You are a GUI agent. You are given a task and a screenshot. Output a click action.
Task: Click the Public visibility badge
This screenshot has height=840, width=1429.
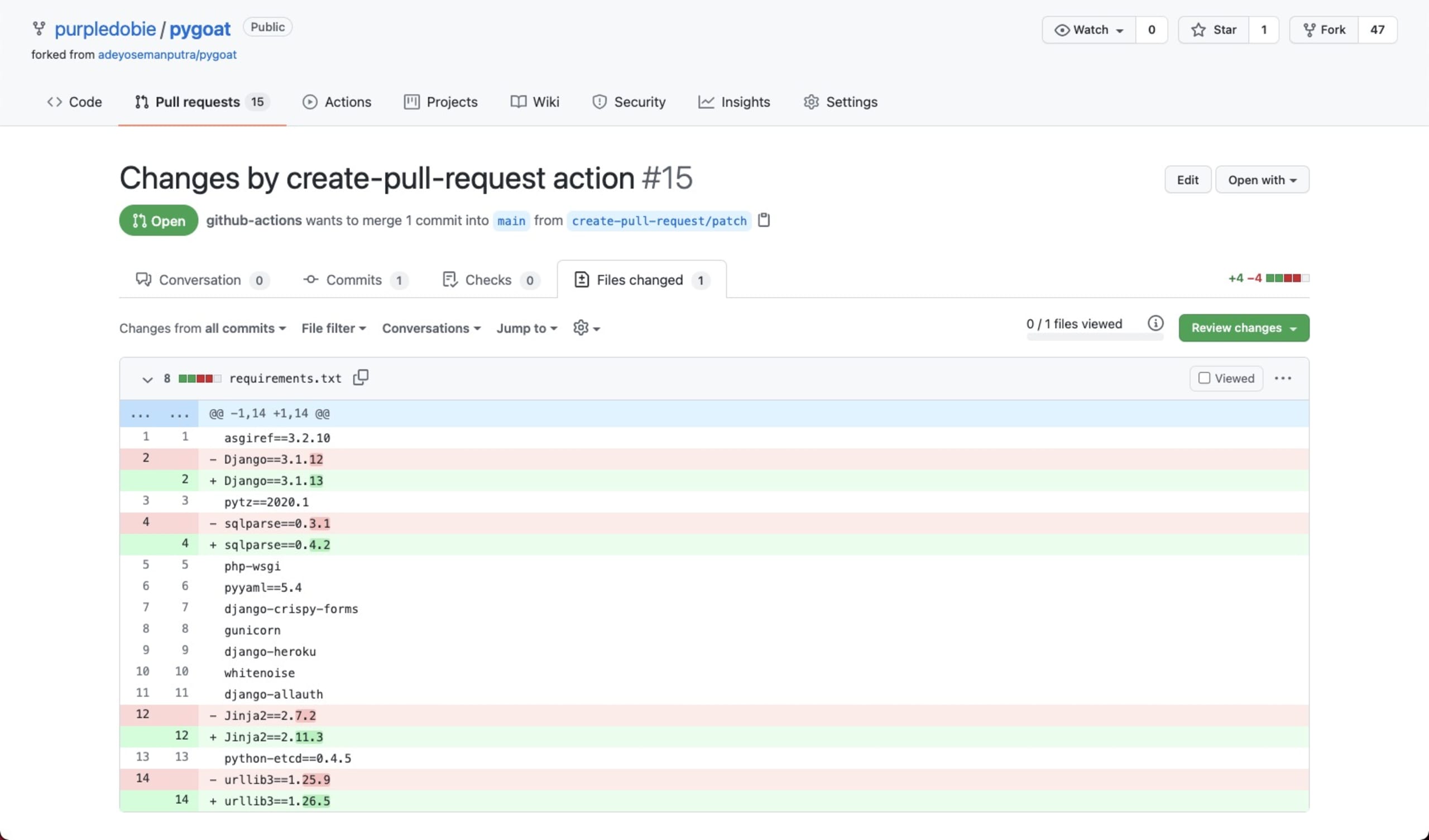[267, 27]
